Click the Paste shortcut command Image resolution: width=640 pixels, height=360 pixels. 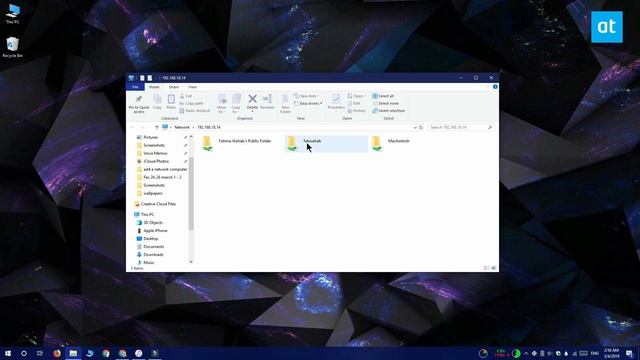(x=195, y=111)
